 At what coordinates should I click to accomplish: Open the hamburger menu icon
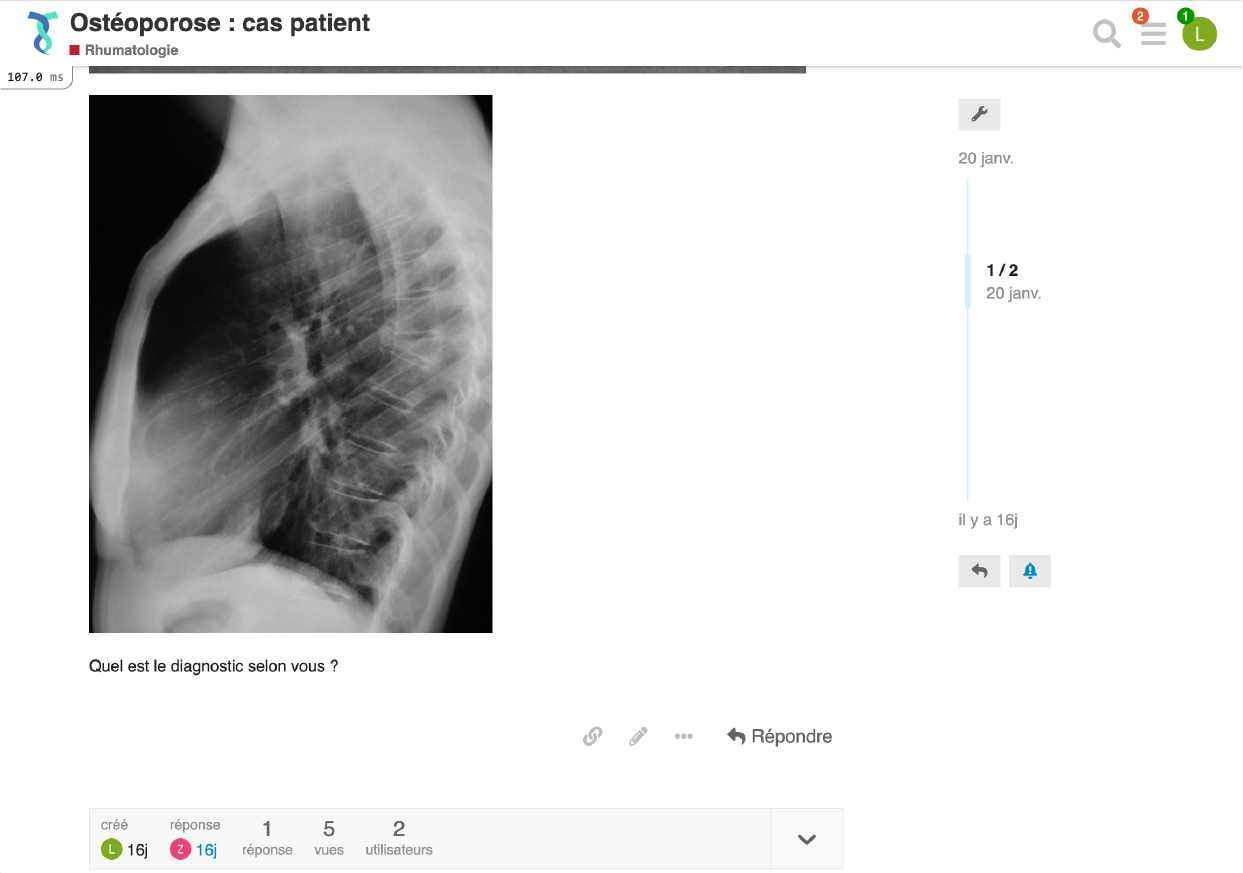point(1153,35)
